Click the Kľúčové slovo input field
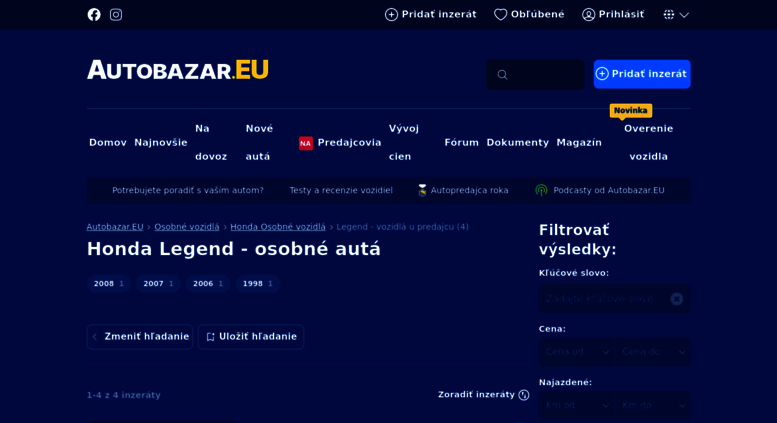 [614, 299]
